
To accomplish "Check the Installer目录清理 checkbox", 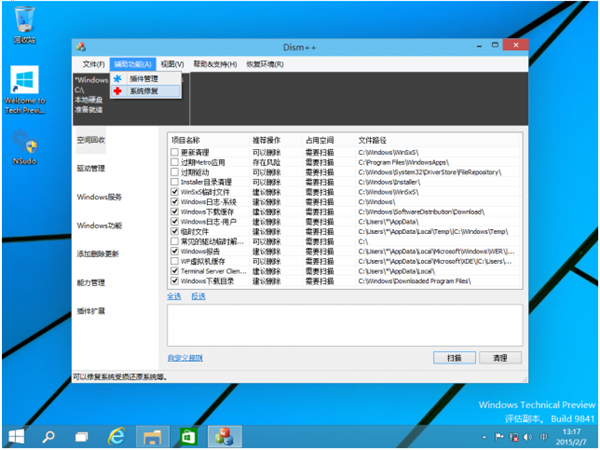I will tap(174, 182).
